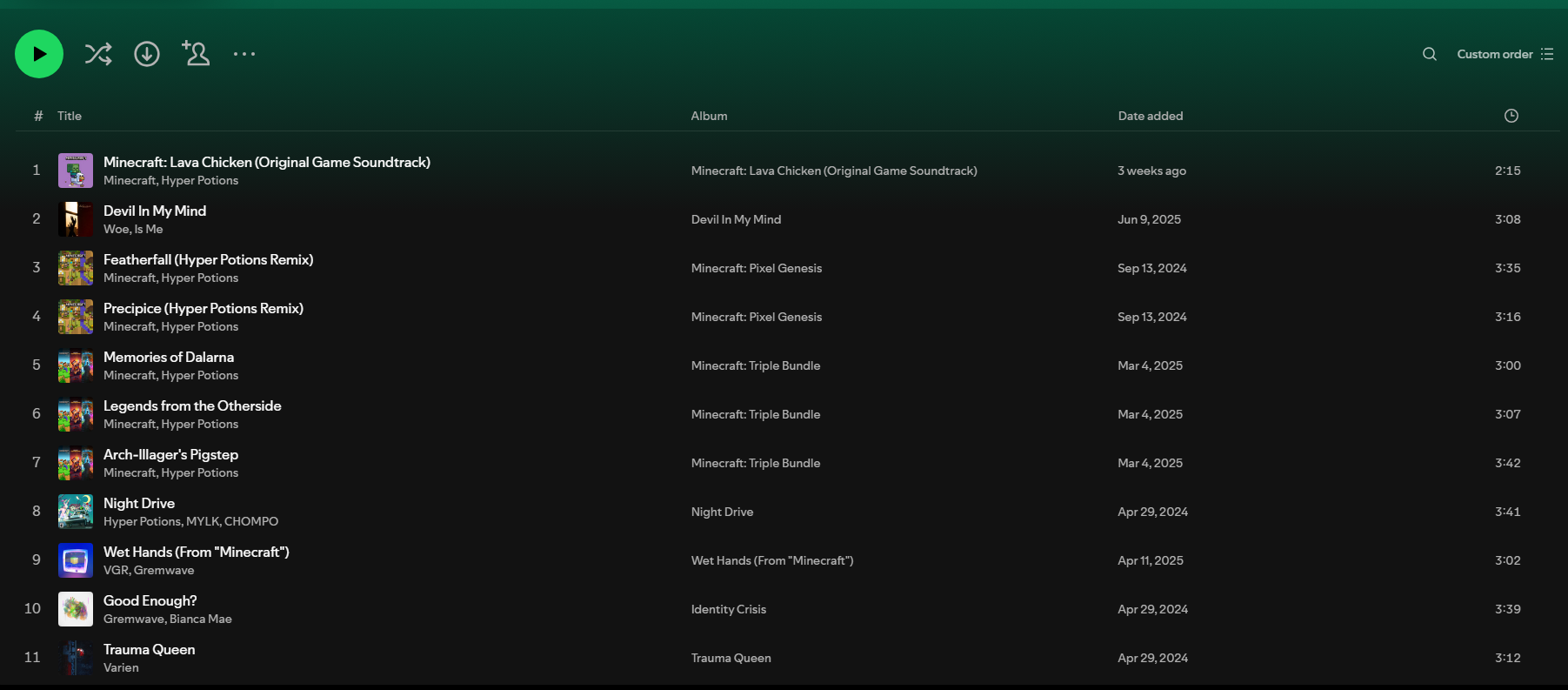This screenshot has height=690, width=1568.
Task: Invite collaborators using the add-person icon
Action: point(196,53)
